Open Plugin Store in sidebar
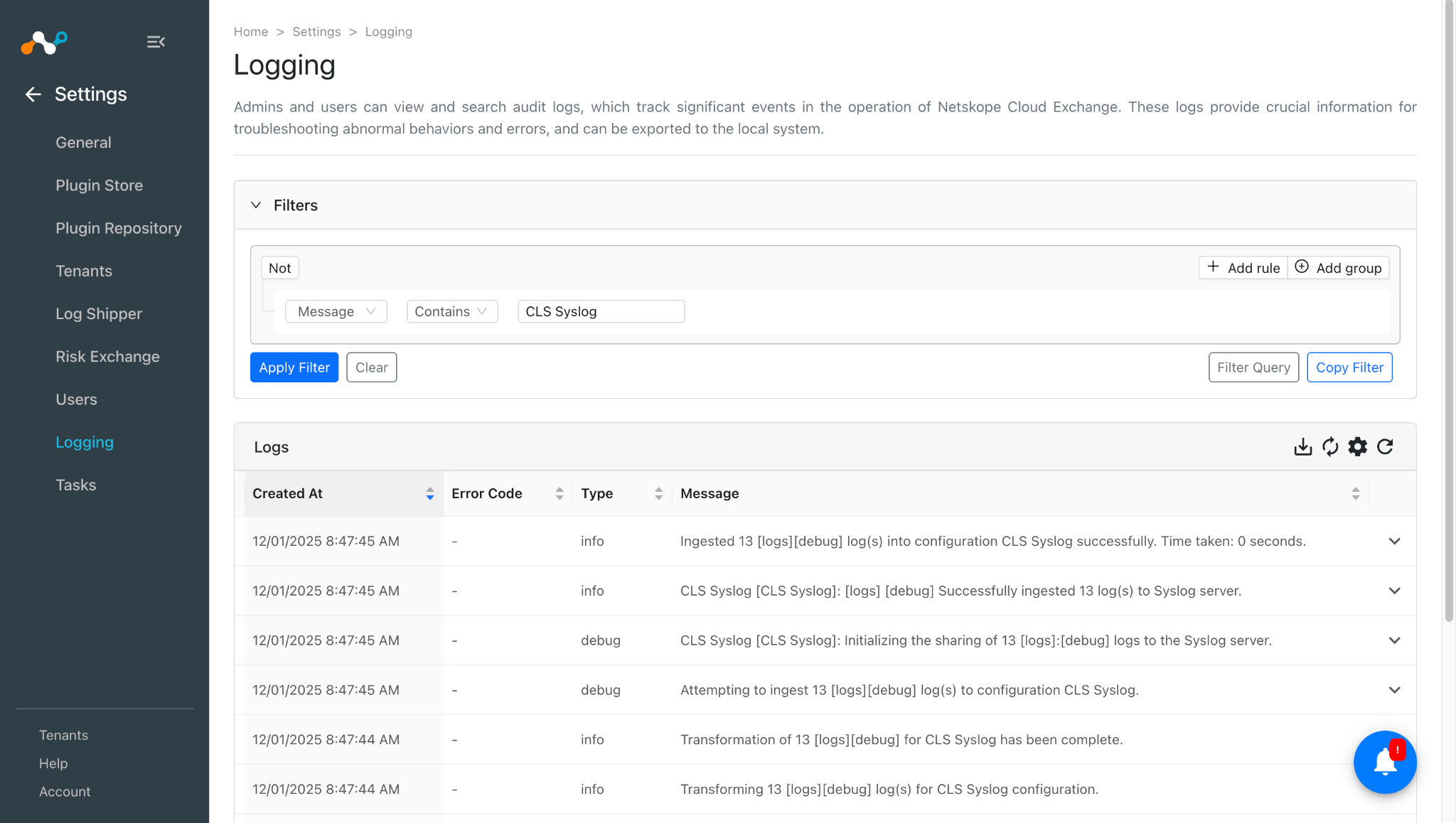 (99, 185)
